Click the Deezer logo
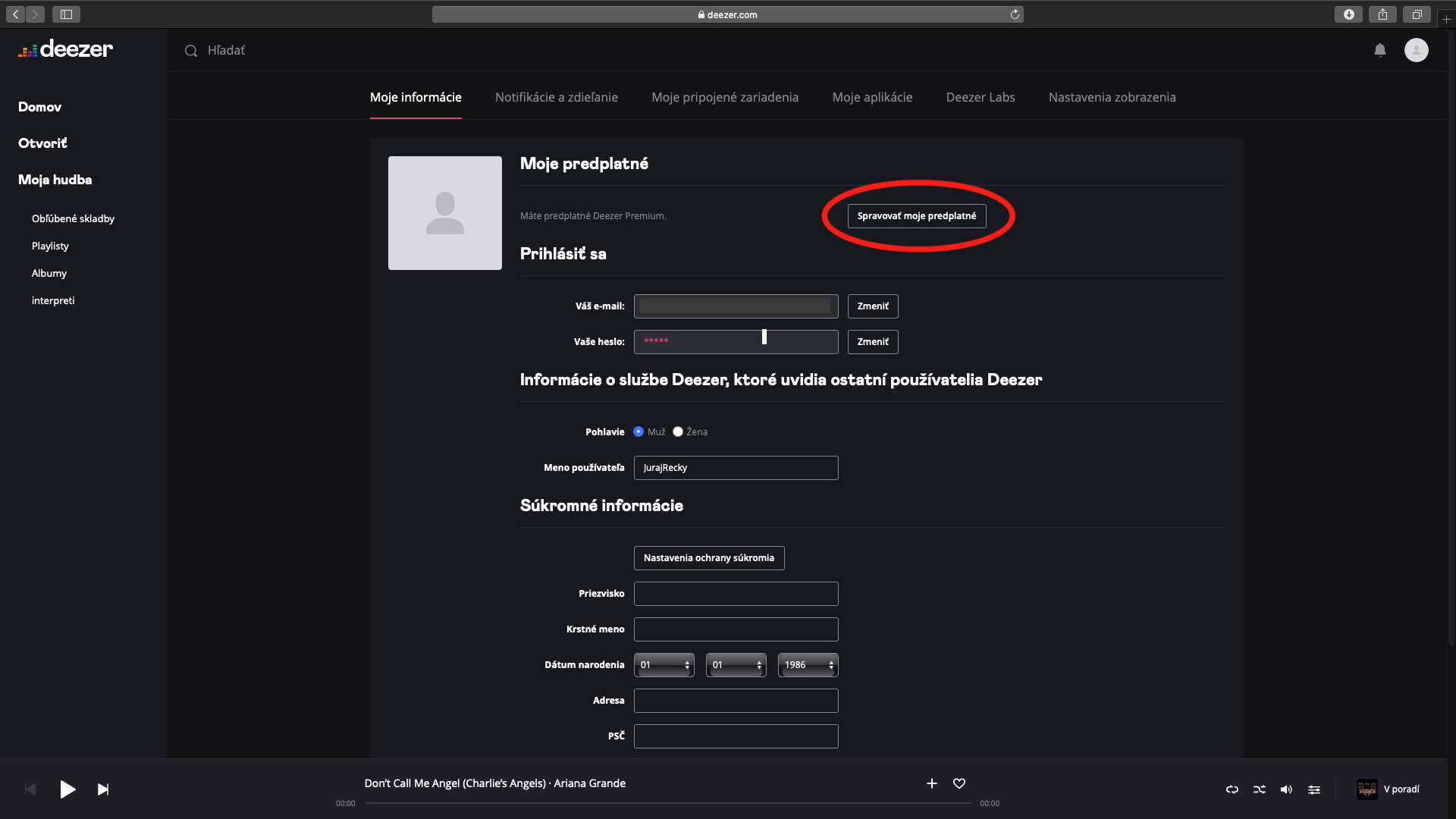 tap(65, 49)
